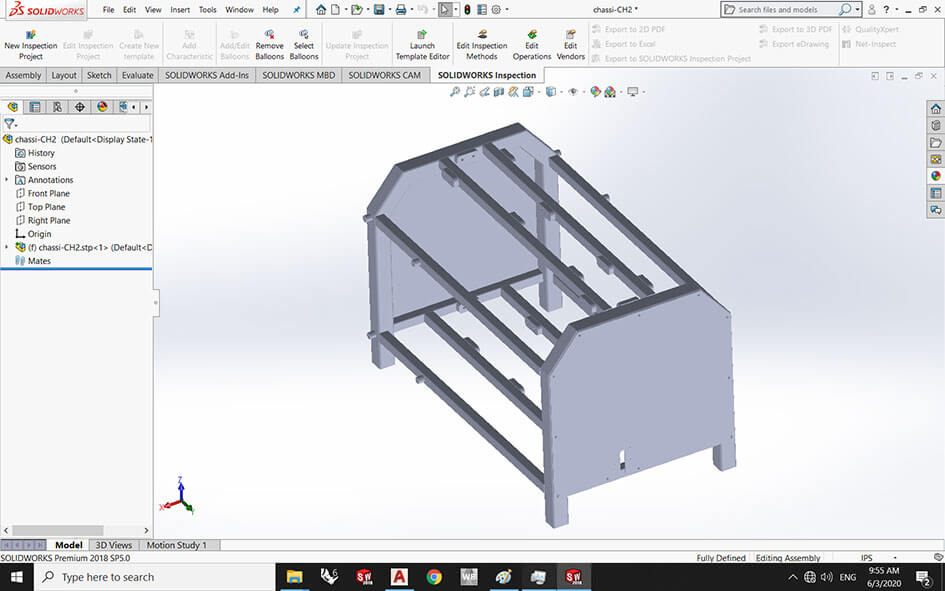Expand the chassi-CH2.stp component node
Image resolution: width=945 pixels, height=591 pixels.
(7, 247)
